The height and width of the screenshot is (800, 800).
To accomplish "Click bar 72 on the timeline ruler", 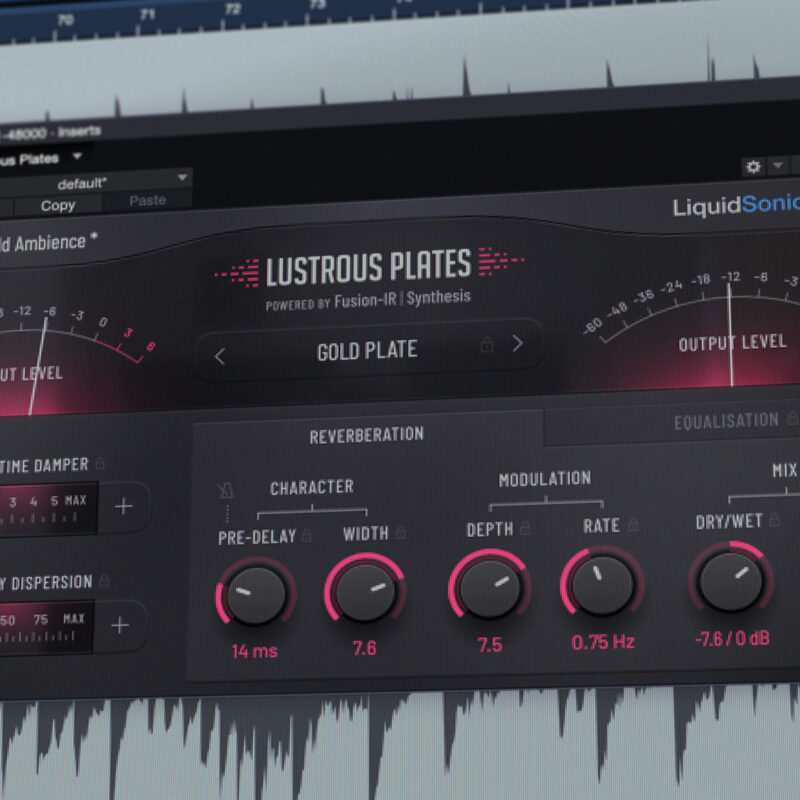I will [x=233, y=9].
